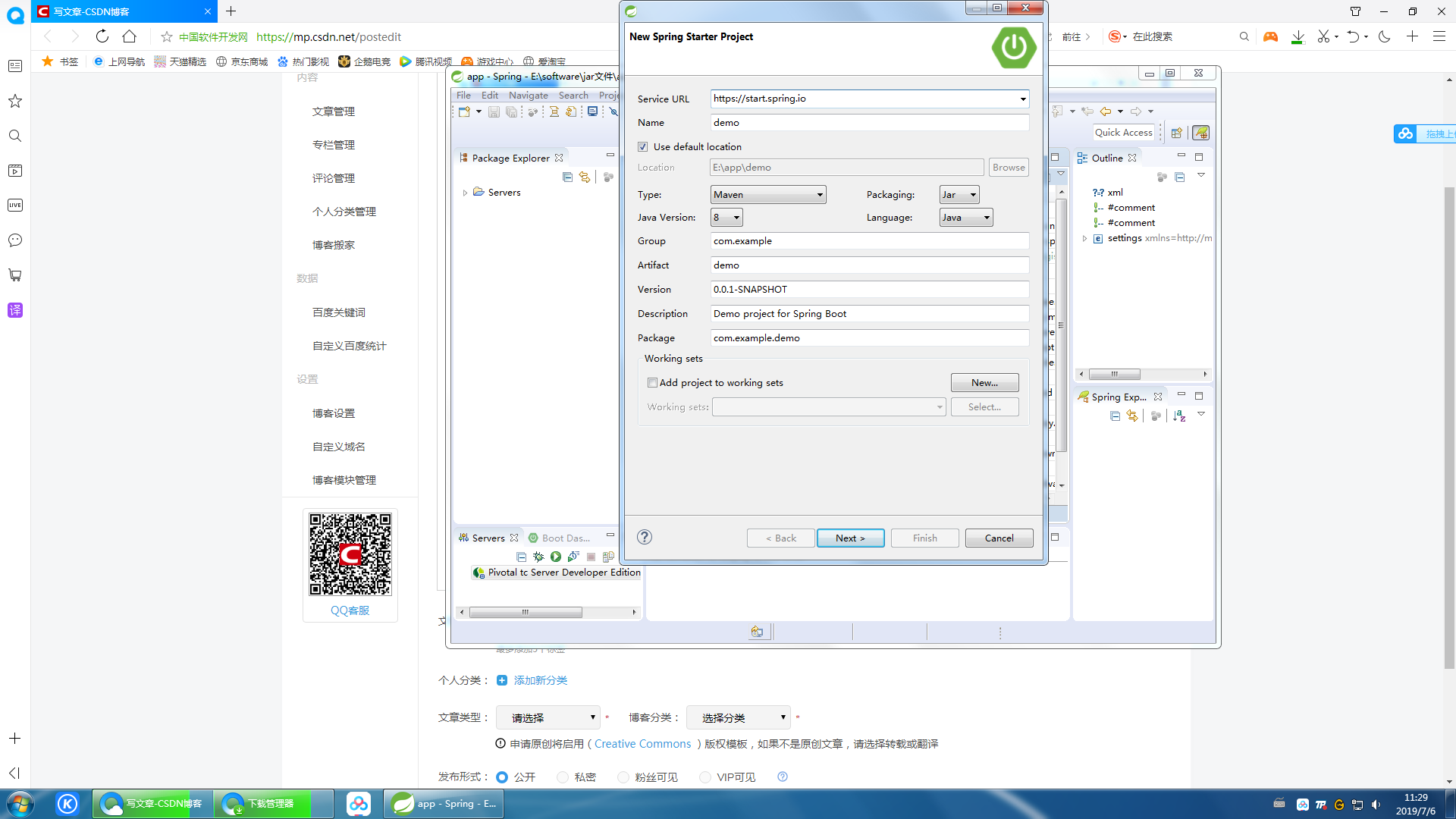Collapse all in Package Explorer toolbar
Image resolution: width=1456 pixels, height=819 pixels.
(567, 177)
